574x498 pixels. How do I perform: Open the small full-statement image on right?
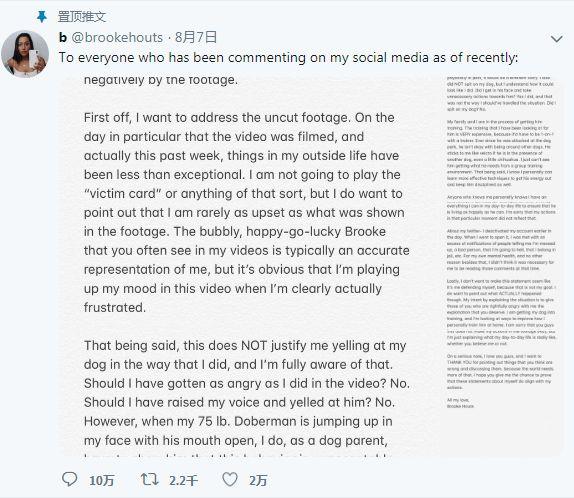coord(500,267)
